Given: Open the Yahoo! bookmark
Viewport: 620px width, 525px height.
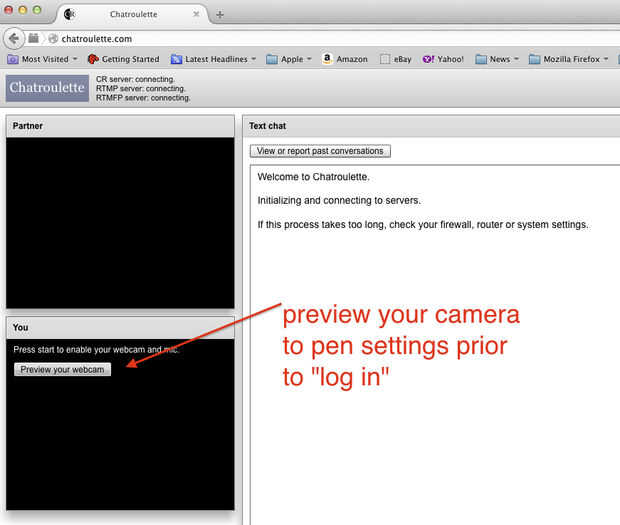Looking at the screenshot, I should click(443, 59).
